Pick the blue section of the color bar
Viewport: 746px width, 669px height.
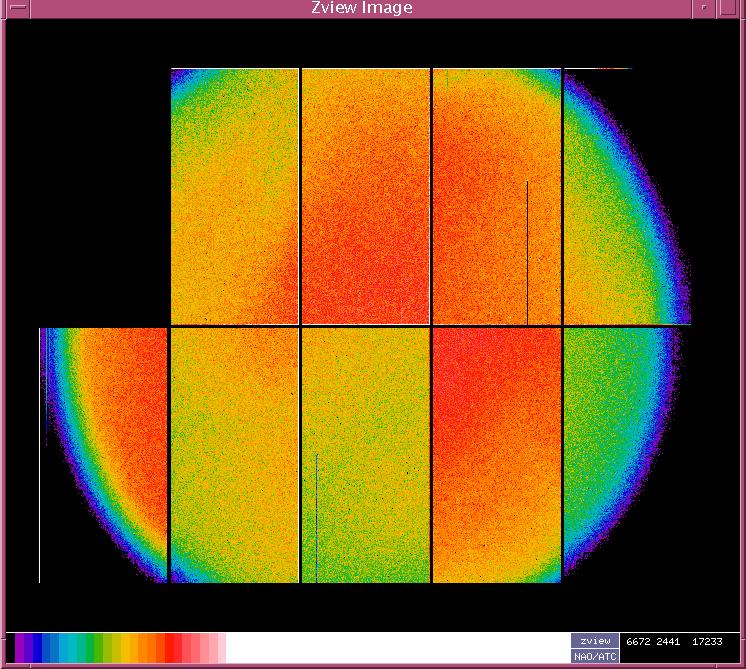tap(47, 647)
